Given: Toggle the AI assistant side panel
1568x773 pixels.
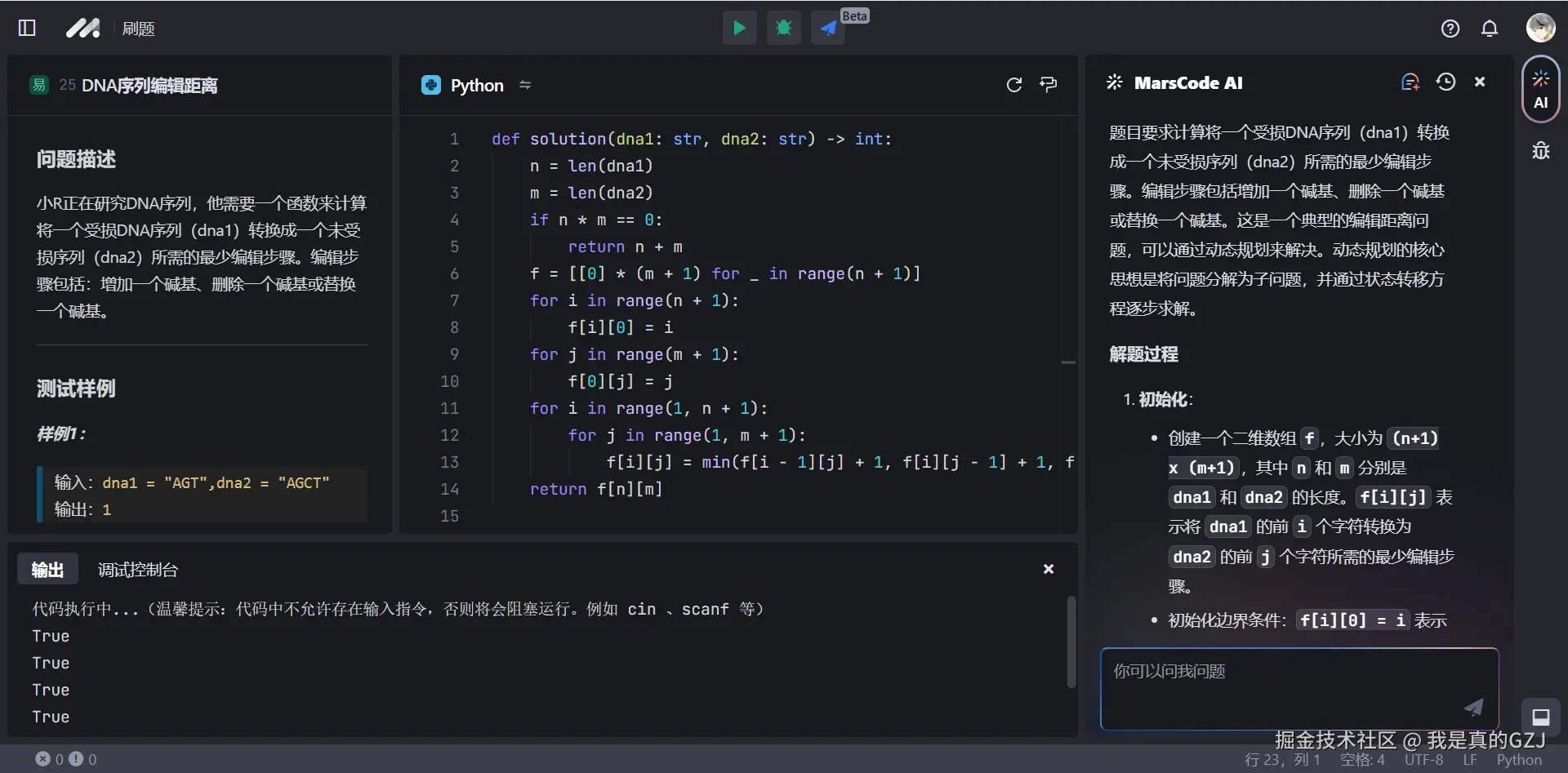Looking at the screenshot, I should [1540, 90].
